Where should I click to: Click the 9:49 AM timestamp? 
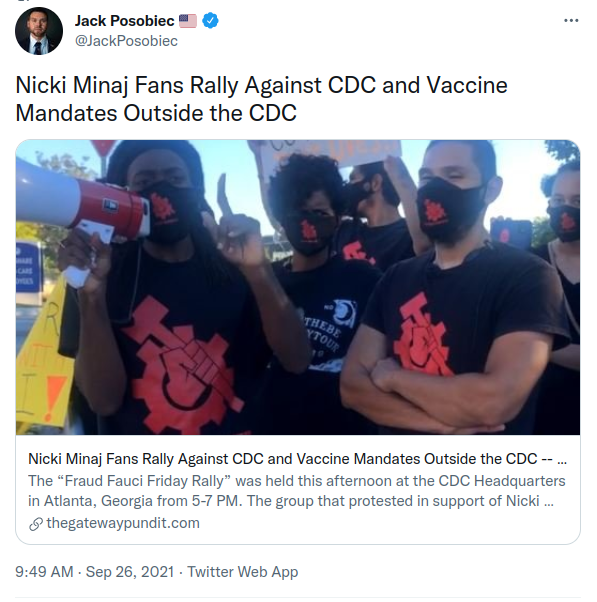point(44,572)
